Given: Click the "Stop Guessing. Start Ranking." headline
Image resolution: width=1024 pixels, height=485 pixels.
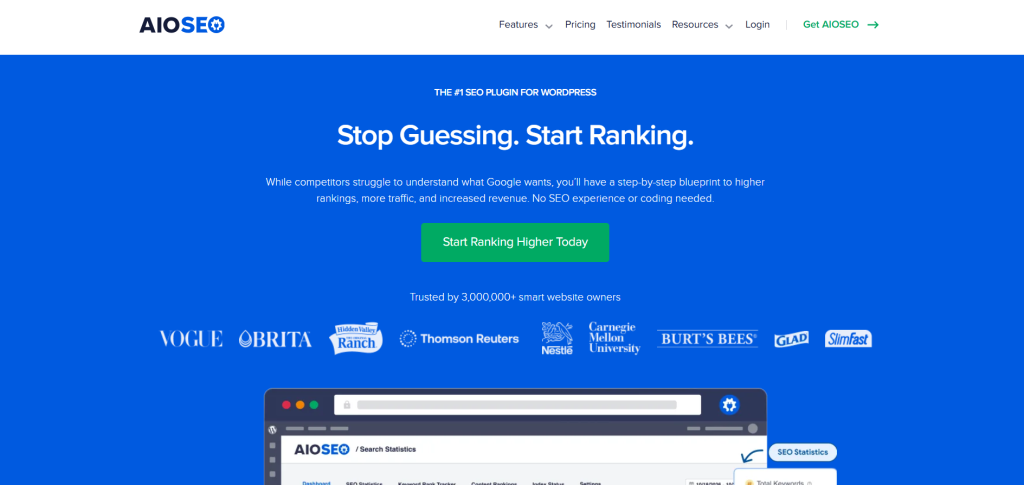Looking at the screenshot, I should 515,136.
